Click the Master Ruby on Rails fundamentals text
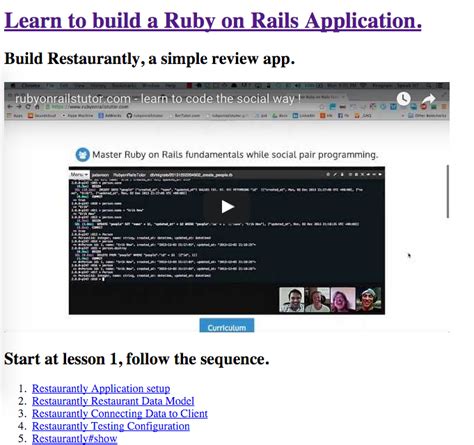Screen dimensions: 474x445 (x=235, y=155)
